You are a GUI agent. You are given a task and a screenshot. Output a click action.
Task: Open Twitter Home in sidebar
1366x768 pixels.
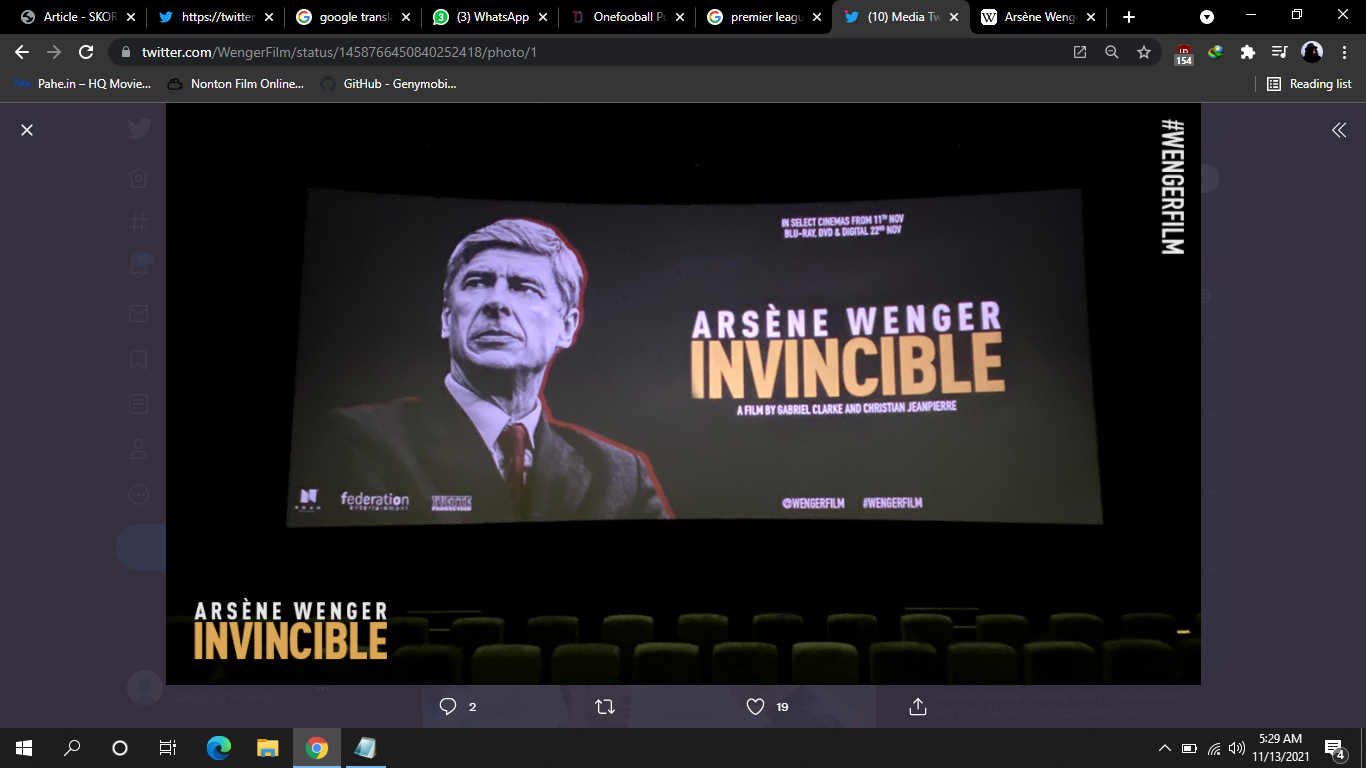tap(138, 178)
